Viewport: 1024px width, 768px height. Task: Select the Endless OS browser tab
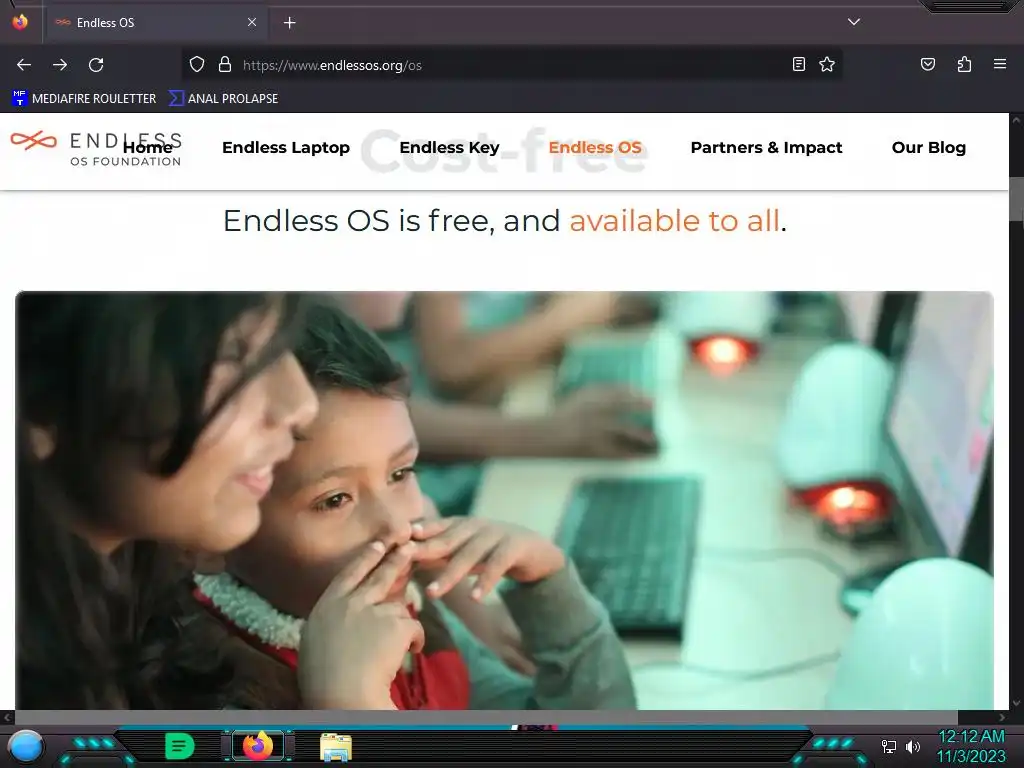pyautogui.click(x=157, y=23)
